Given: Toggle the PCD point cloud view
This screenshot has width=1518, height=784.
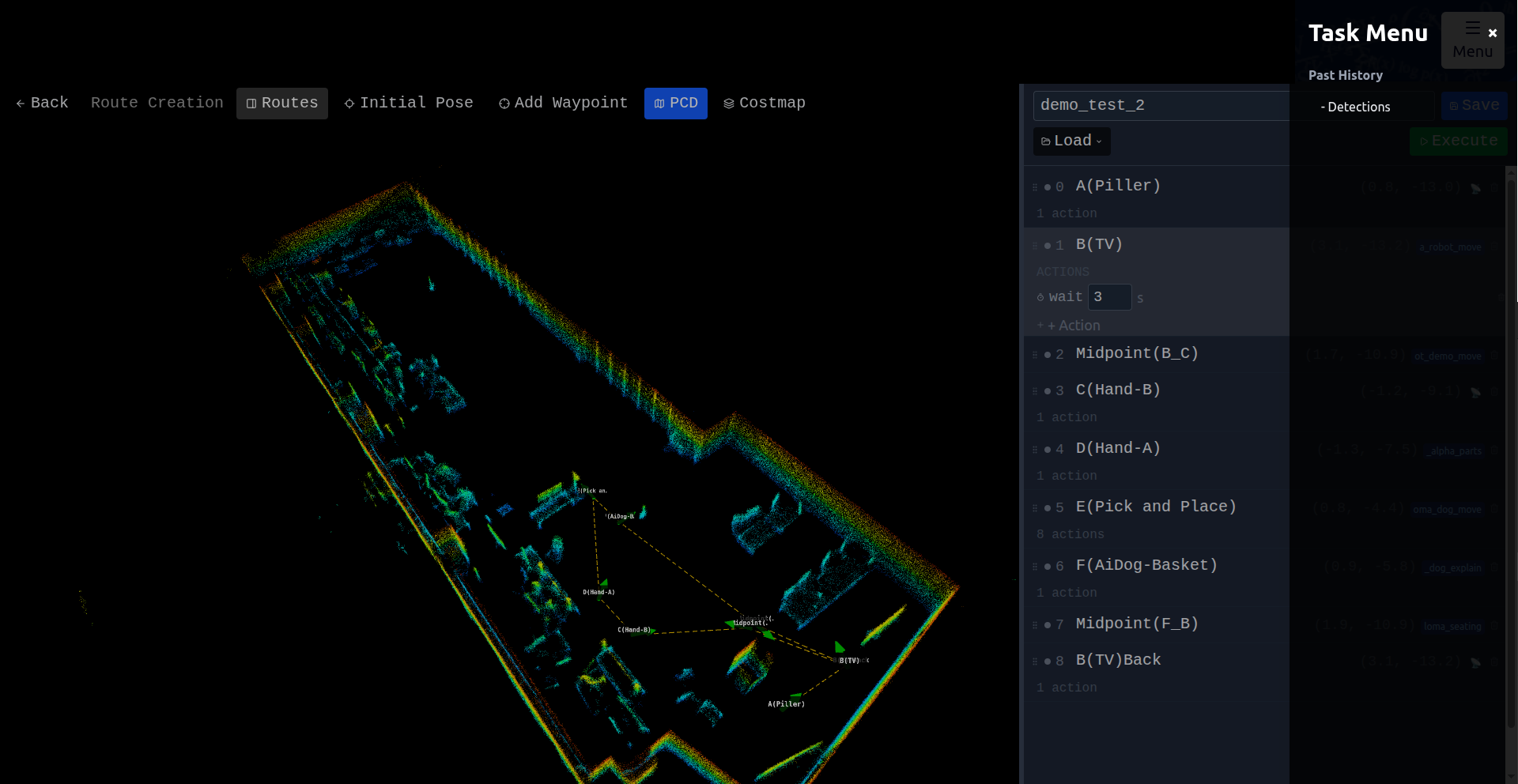Looking at the screenshot, I should click(x=676, y=104).
